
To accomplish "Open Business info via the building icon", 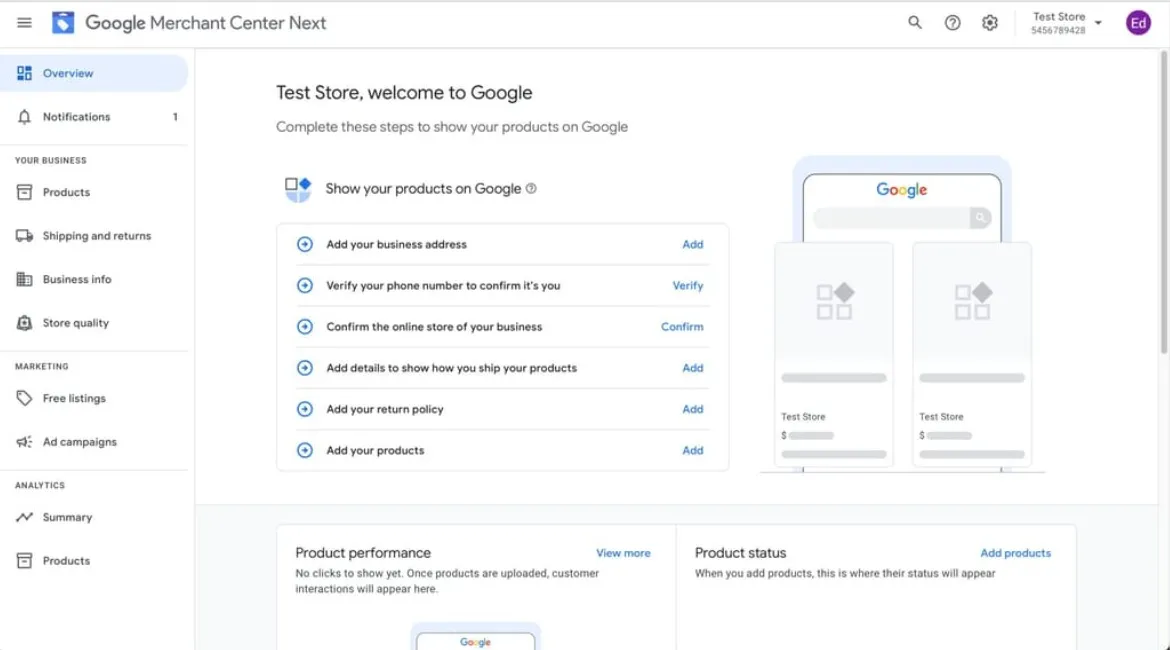I will click(23, 279).
